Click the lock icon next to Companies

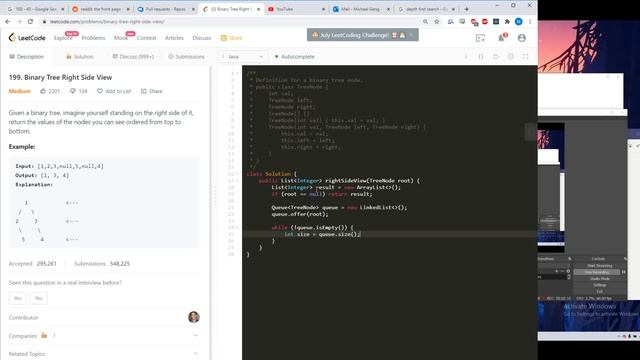44,336
